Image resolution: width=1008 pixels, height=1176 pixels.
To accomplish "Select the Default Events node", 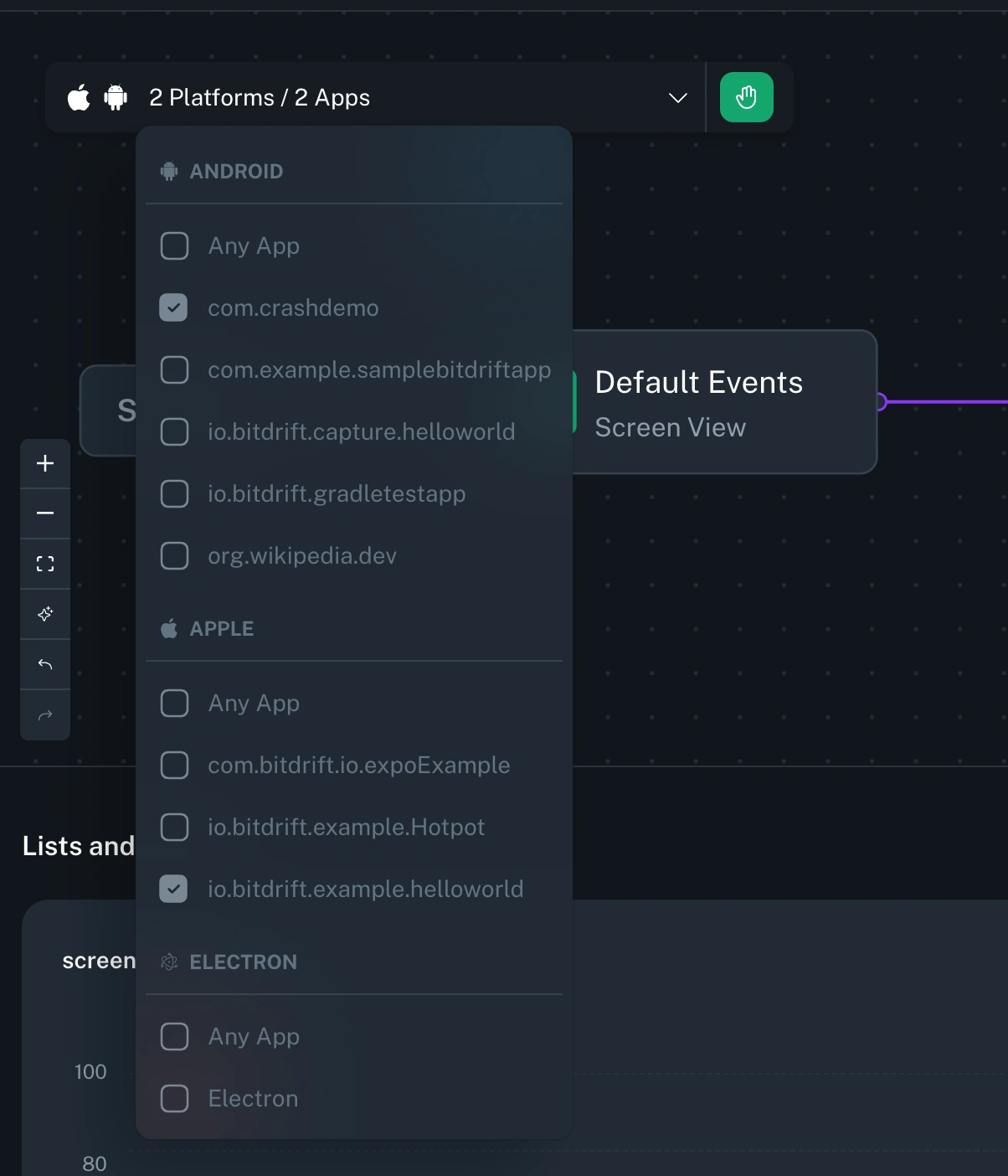I will pyautogui.click(x=724, y=403).
